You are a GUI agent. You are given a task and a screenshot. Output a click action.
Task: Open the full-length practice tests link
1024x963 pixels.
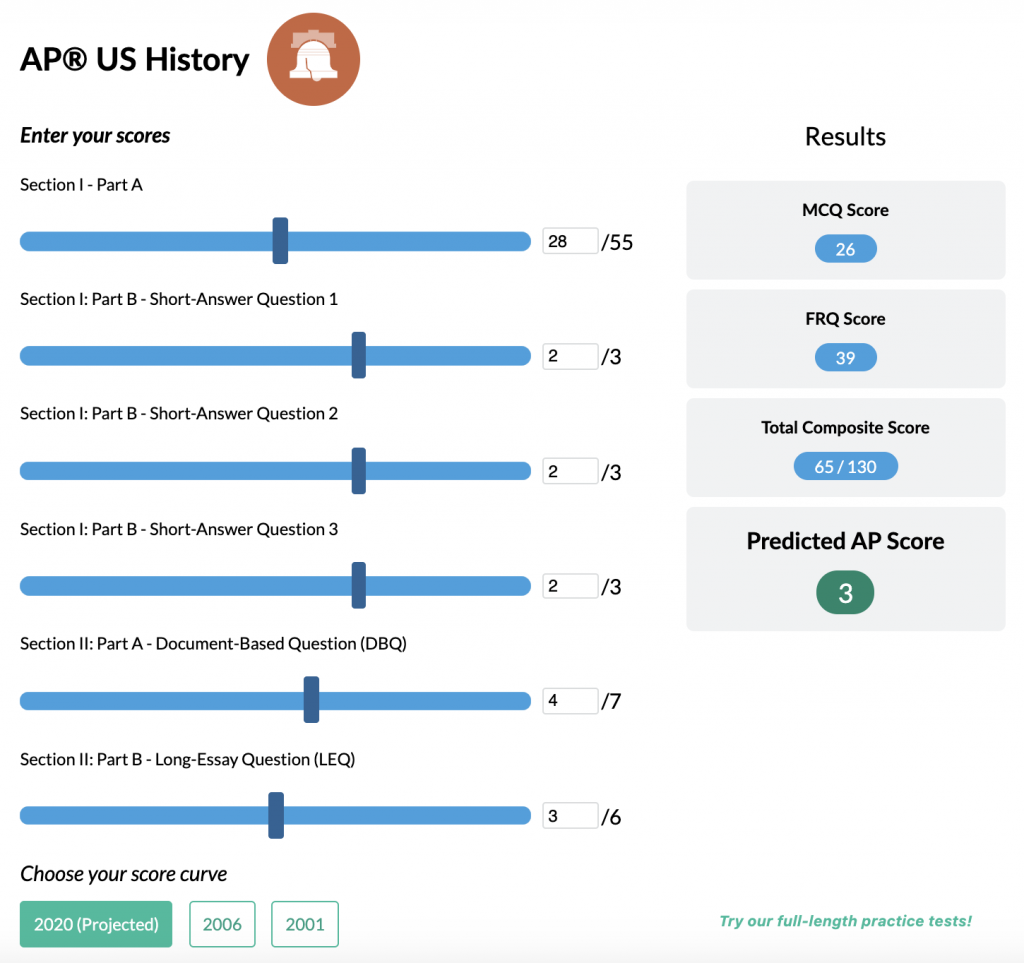tap(845, 921)
